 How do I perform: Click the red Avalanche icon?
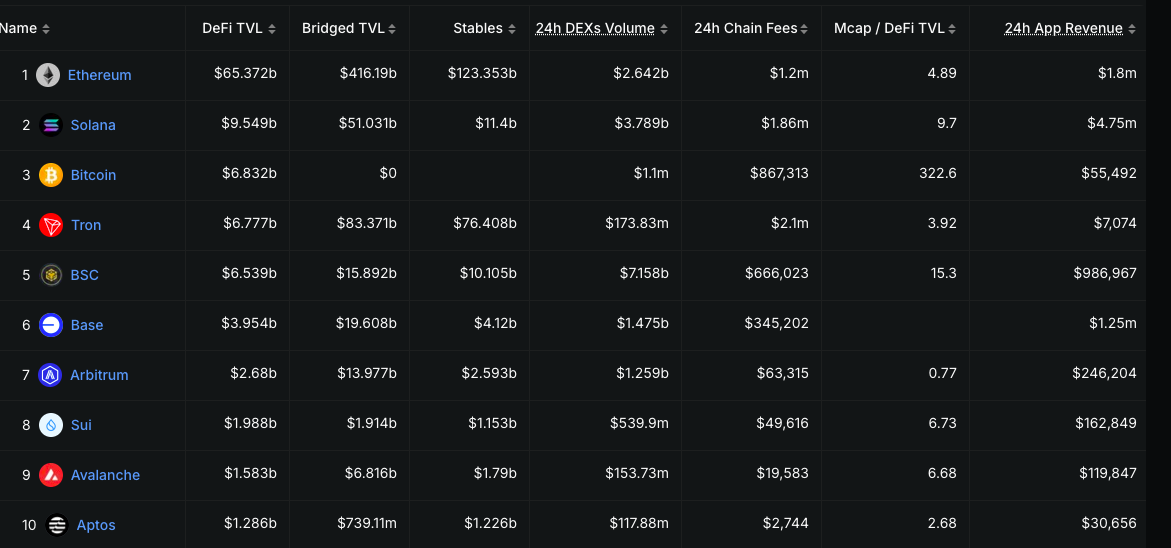(x=51, y=475)
